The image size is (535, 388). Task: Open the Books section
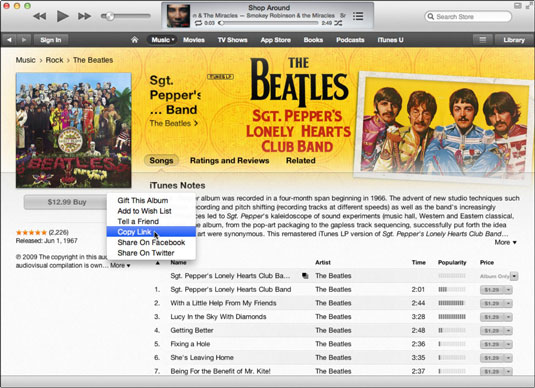313,40
